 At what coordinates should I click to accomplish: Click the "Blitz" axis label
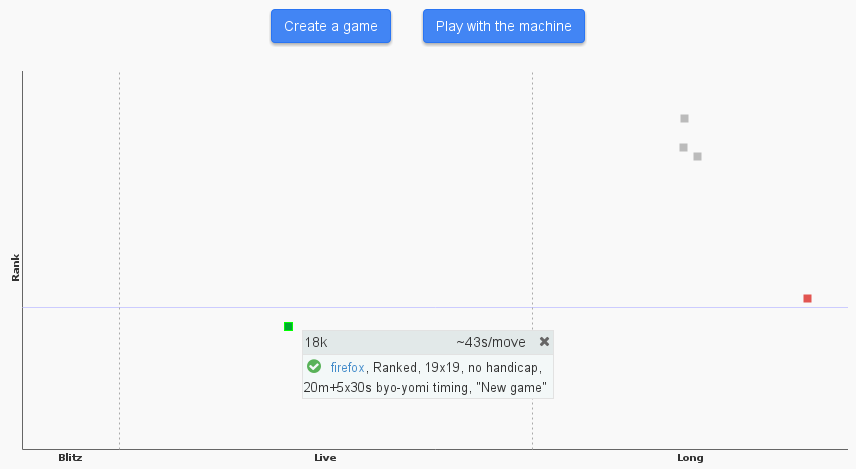click(x=70, y=458)
